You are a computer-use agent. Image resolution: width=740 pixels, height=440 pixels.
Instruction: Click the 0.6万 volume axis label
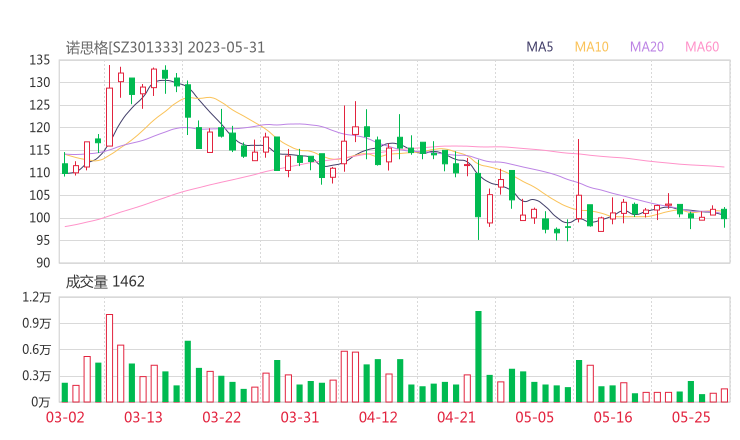36,350
